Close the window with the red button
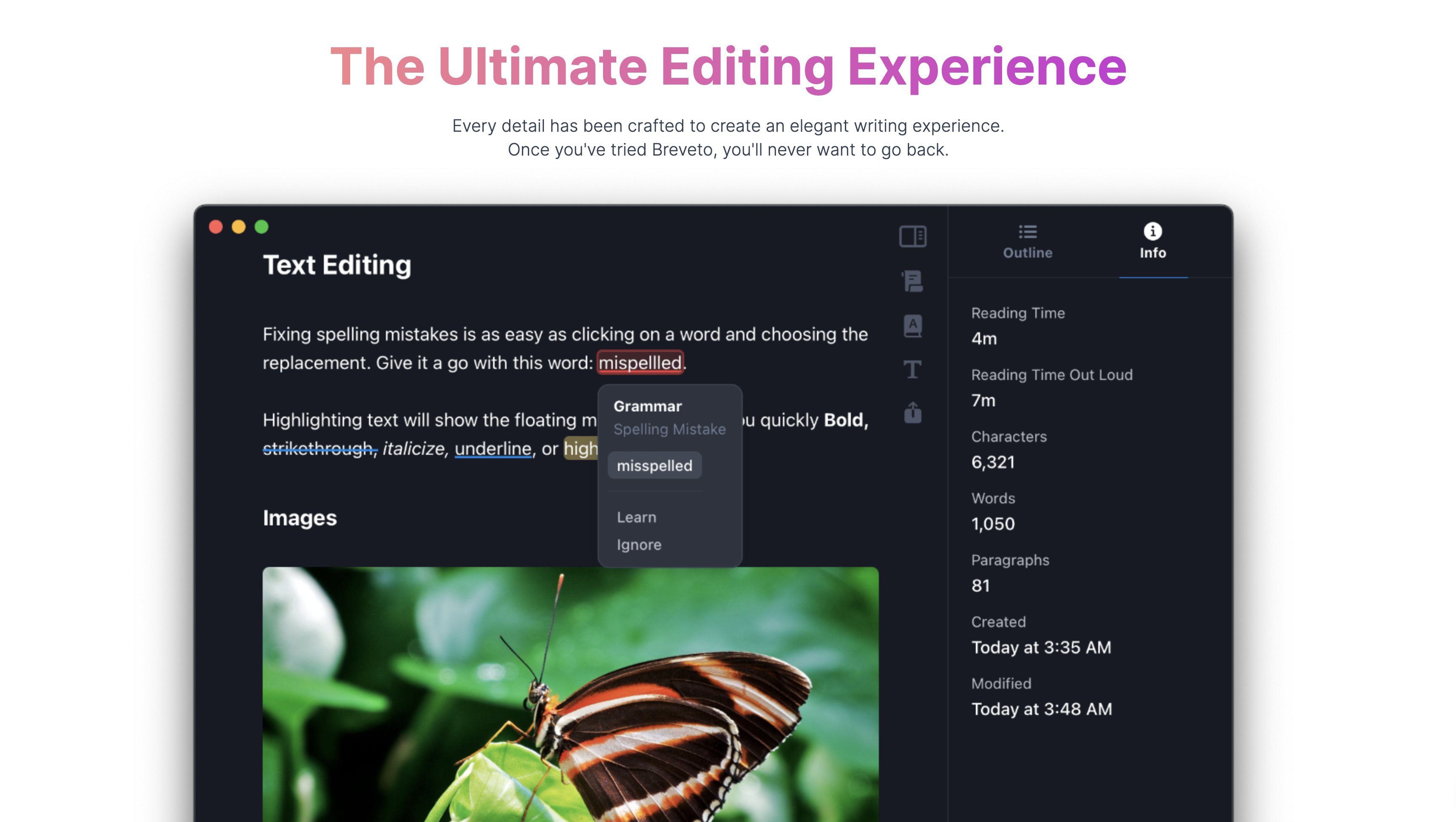The width and height of the screenshot is (1456, 822). pyautogui.click(x=215, y=227)
